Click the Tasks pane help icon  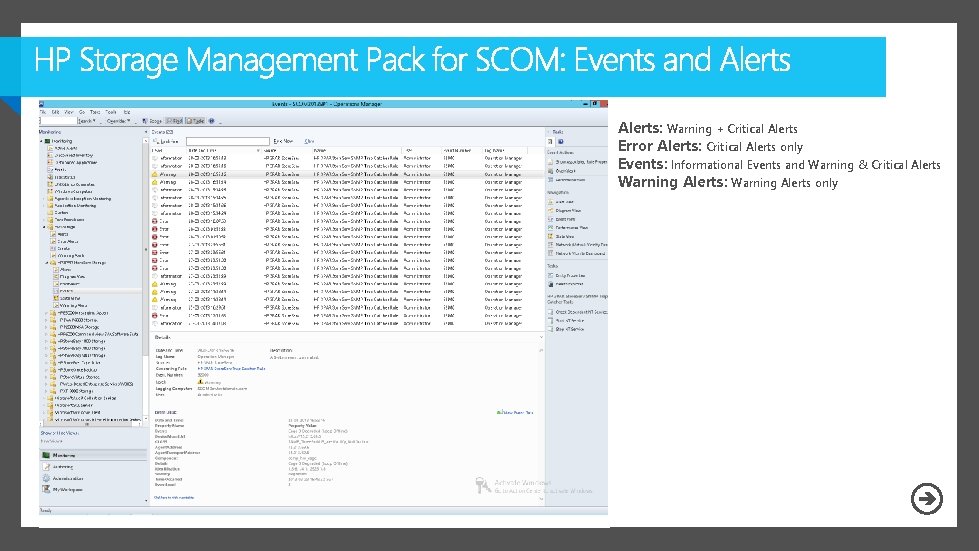click(561, 142)
